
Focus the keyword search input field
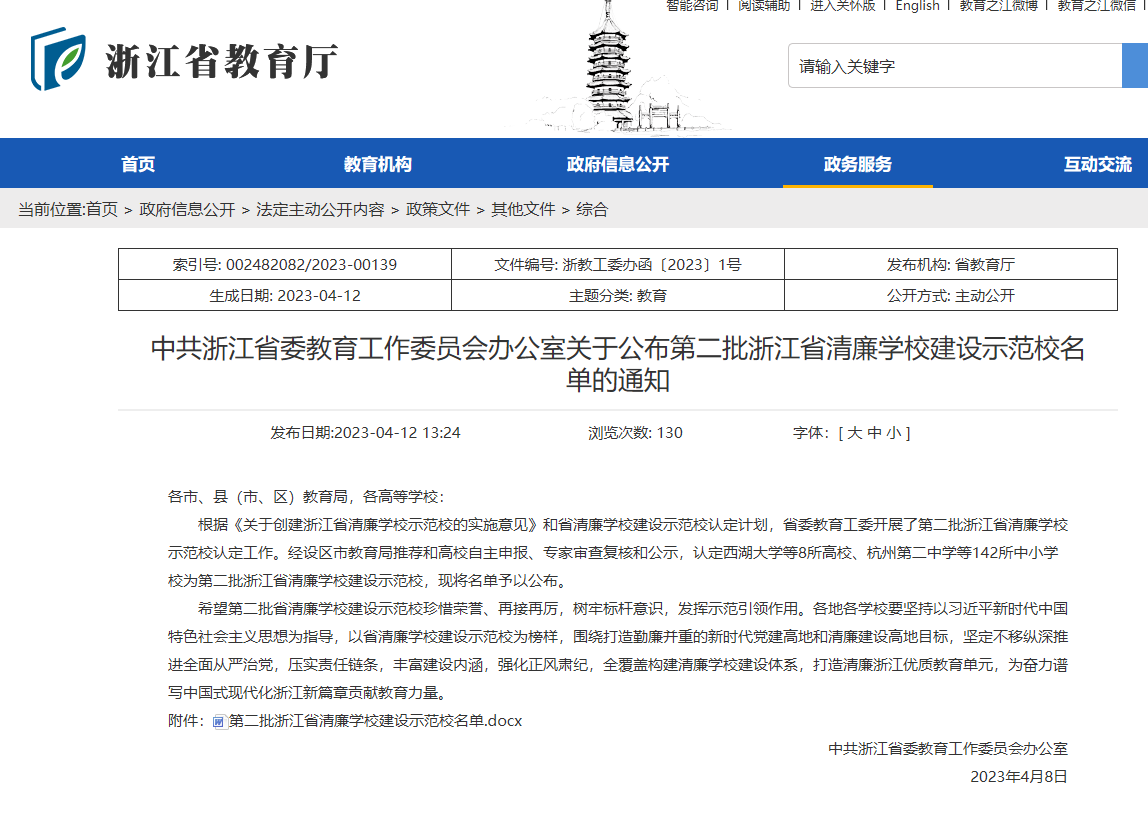point(955,66)
